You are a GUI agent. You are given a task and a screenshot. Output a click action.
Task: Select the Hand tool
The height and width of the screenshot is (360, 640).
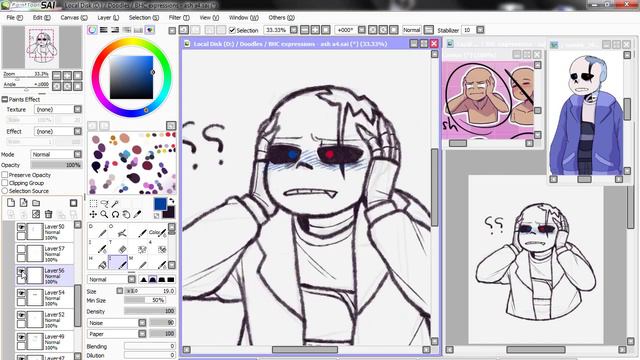(126, 214)
